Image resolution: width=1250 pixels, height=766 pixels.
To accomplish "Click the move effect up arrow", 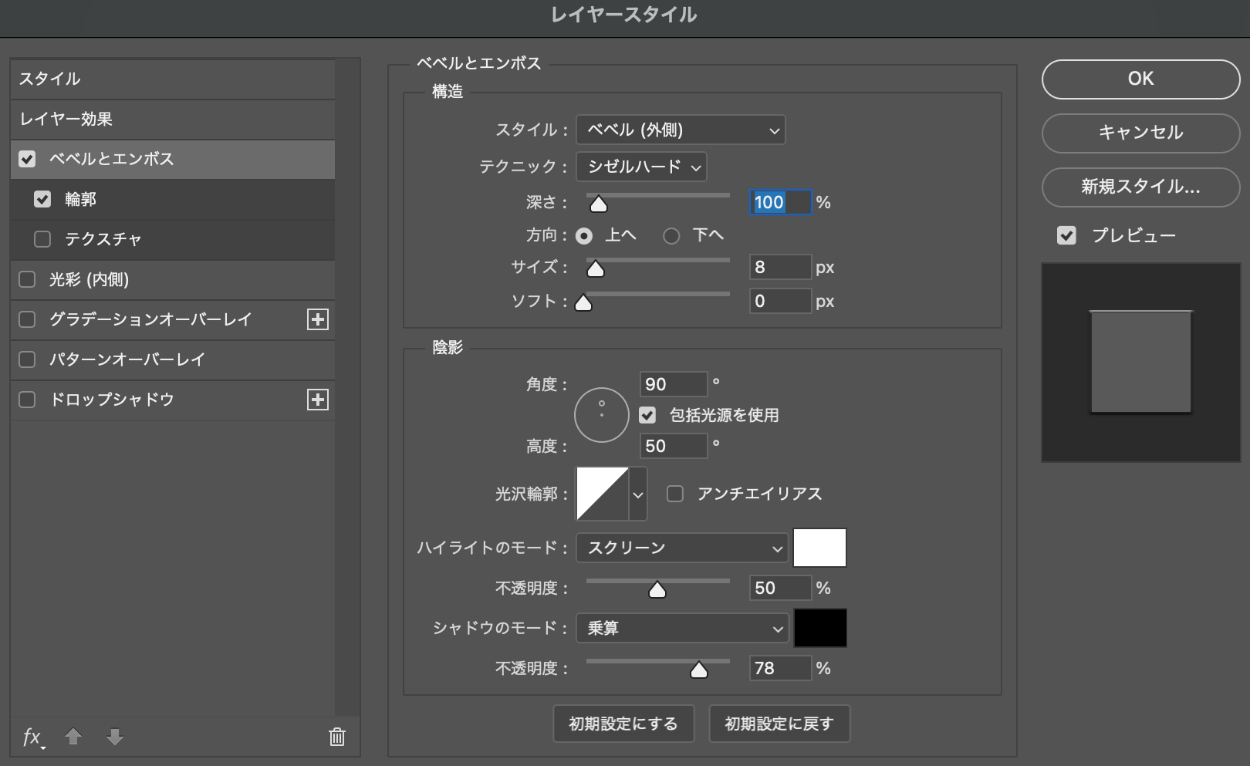I will (x=73, y=737).
